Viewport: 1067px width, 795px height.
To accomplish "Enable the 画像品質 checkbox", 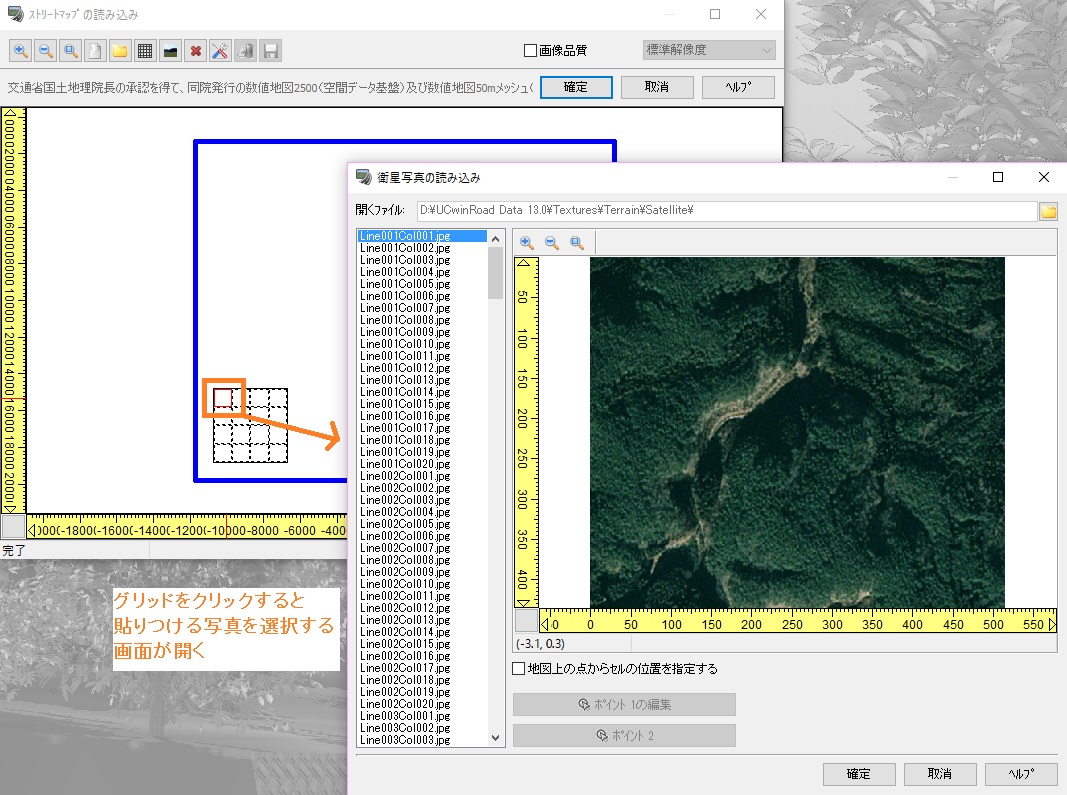I will 531,50.
